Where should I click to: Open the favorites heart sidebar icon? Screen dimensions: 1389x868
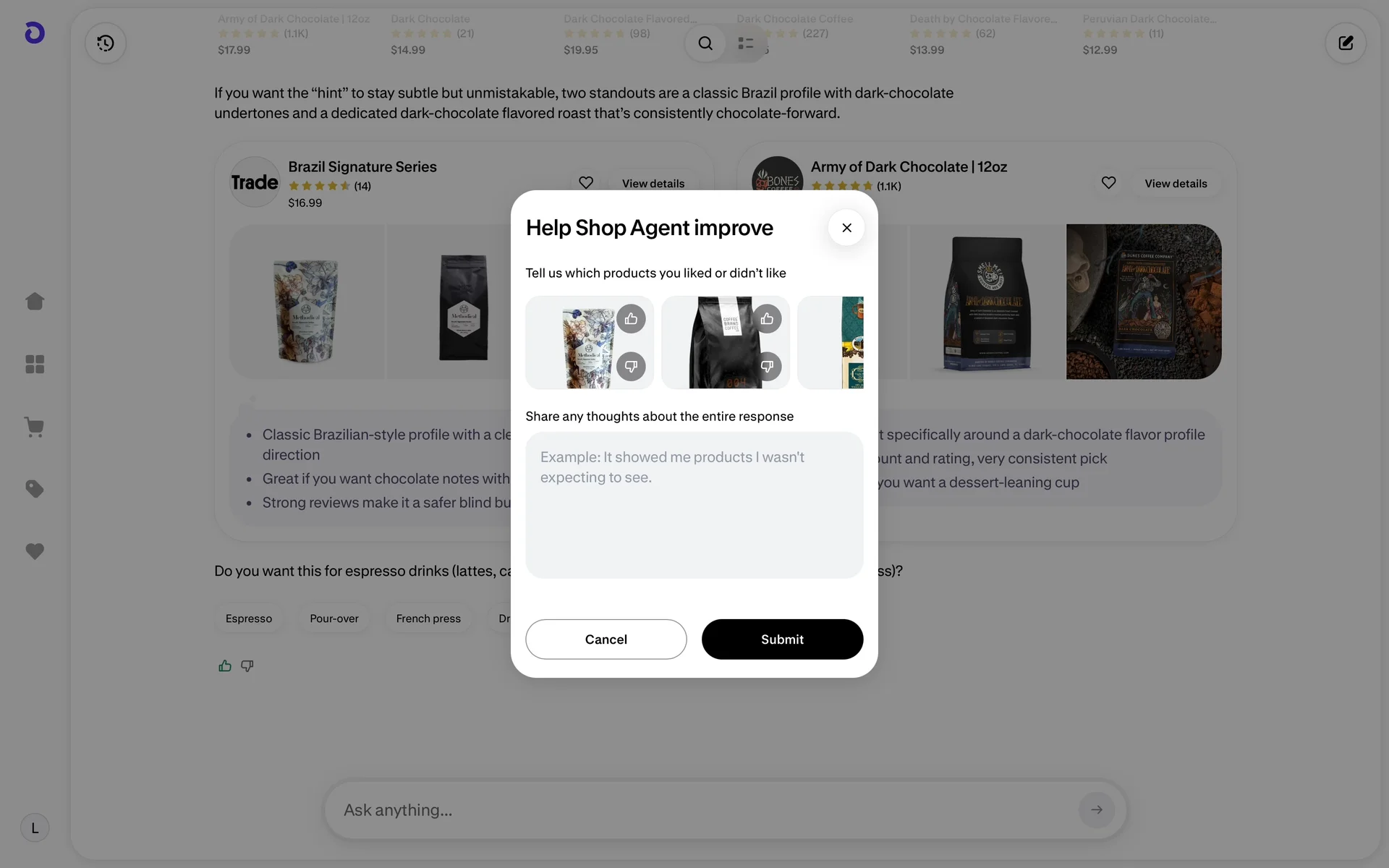pos(35,551)
